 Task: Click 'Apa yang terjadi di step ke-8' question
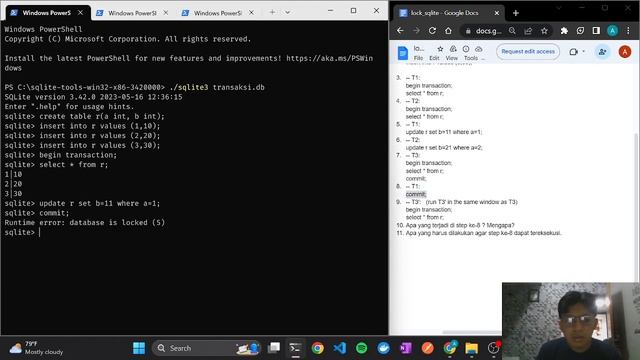(460, 225)
